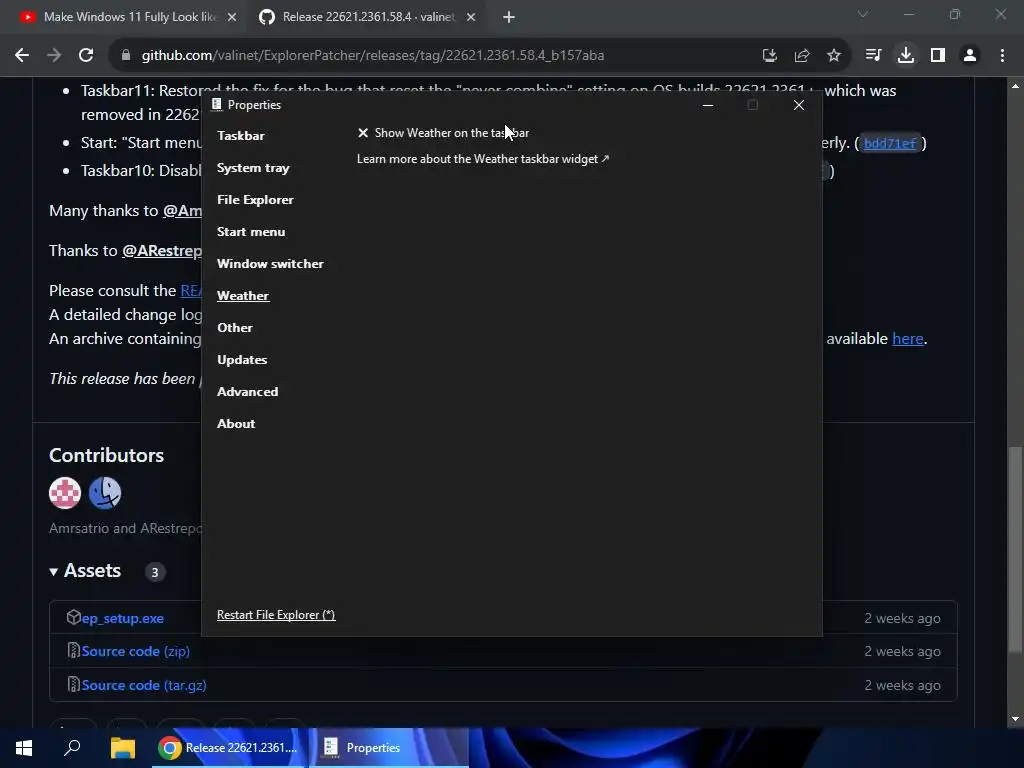This screenshot has height=768, width=1024.
Task: Click Source code tar.gz file icon
Action: coord(74,684)
